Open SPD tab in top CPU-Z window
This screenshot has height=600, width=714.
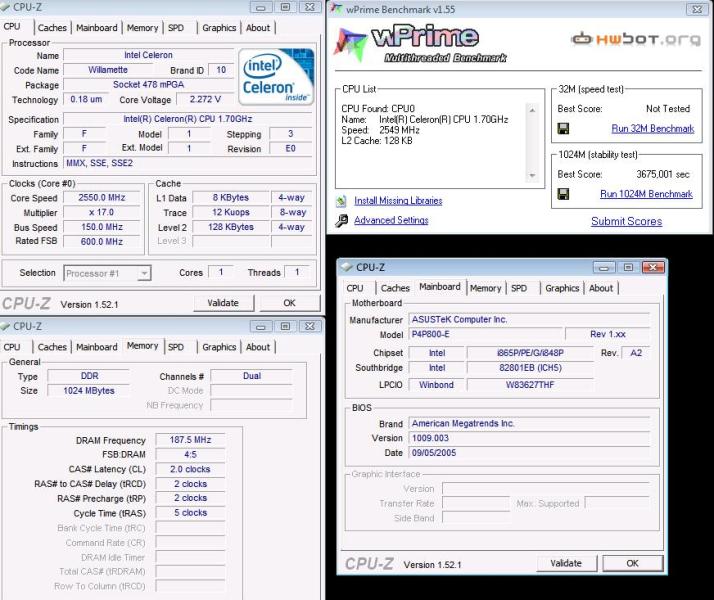tap(176, 28)
